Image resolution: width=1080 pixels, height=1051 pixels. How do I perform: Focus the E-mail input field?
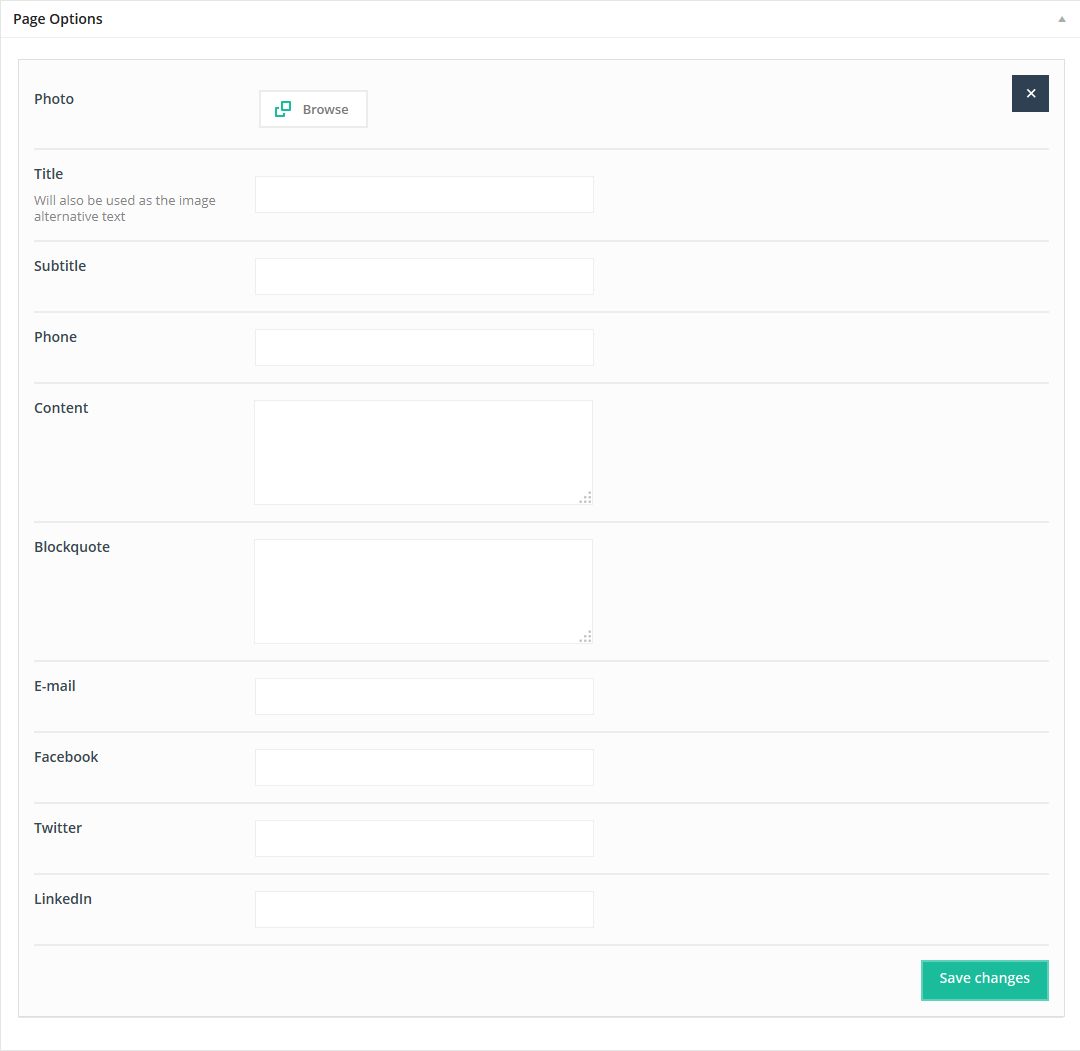click(424, 697)
